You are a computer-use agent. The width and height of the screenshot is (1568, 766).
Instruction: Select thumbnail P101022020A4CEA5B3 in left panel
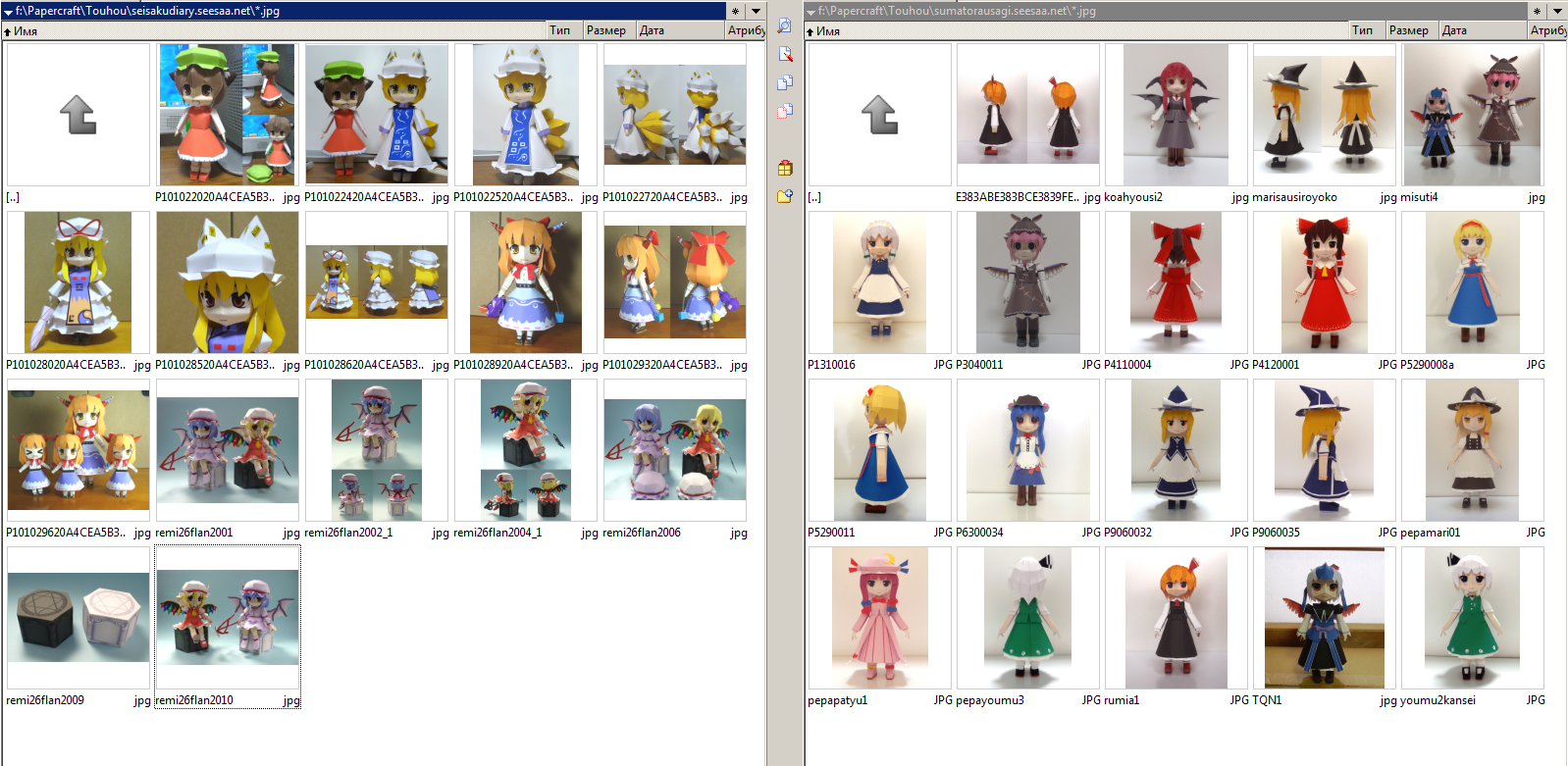point(228,115)
